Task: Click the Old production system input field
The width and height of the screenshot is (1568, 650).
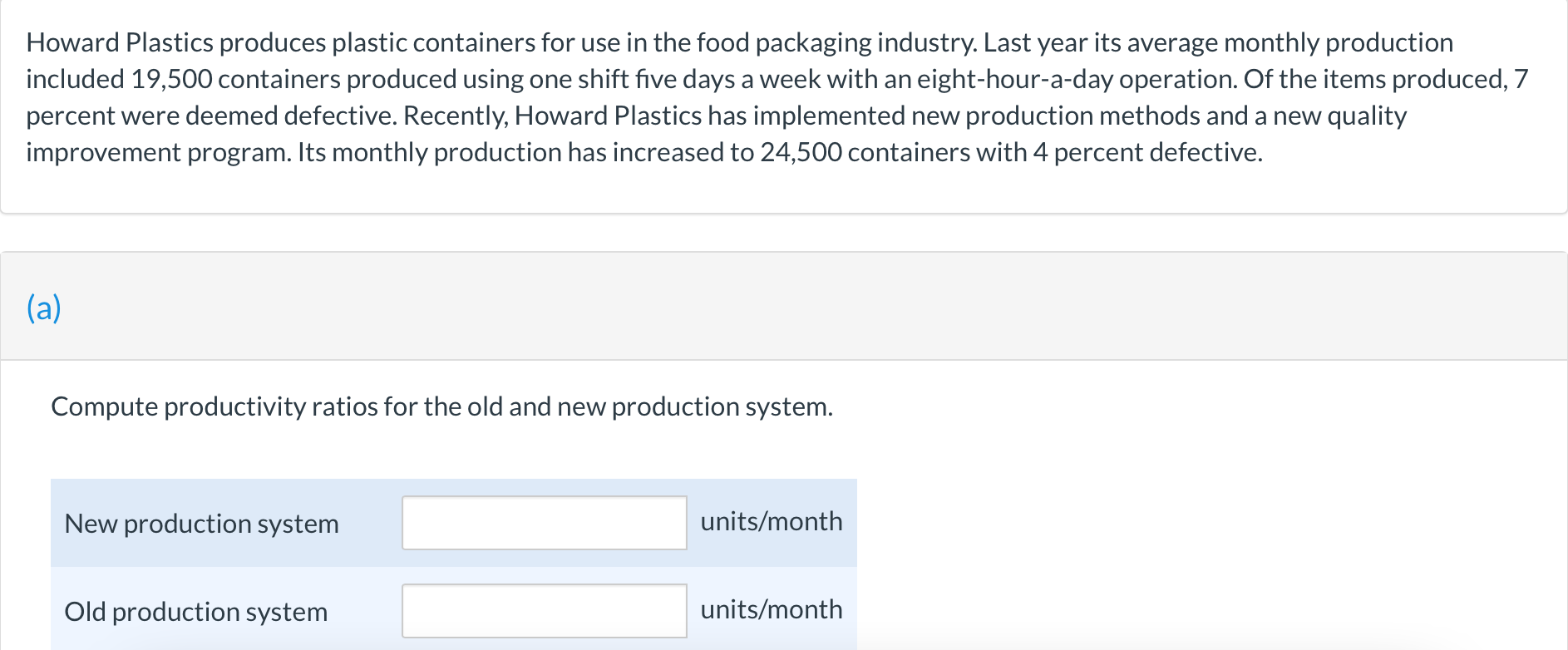Action: point(544,611)
